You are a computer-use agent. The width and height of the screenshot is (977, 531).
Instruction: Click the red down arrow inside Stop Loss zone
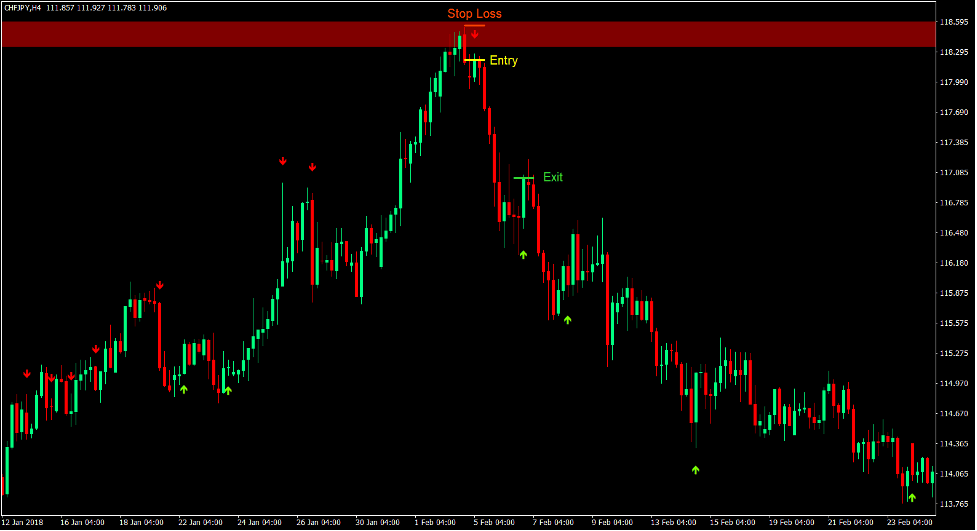(x=475, y=35)
